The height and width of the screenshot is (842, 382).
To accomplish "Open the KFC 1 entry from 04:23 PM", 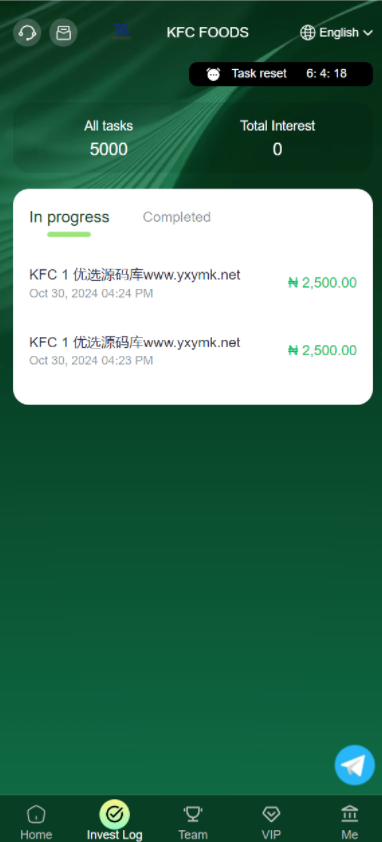I will click(x=193, y=351).
